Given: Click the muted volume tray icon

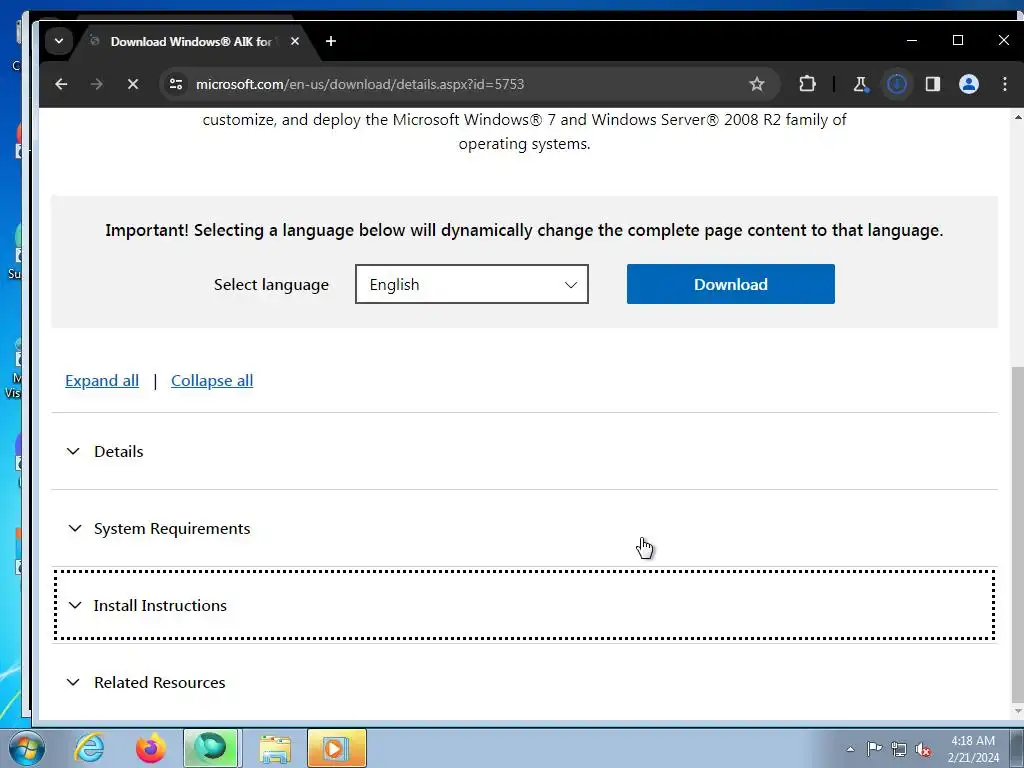Looking at the screenshot, I should tap(923, 749).
